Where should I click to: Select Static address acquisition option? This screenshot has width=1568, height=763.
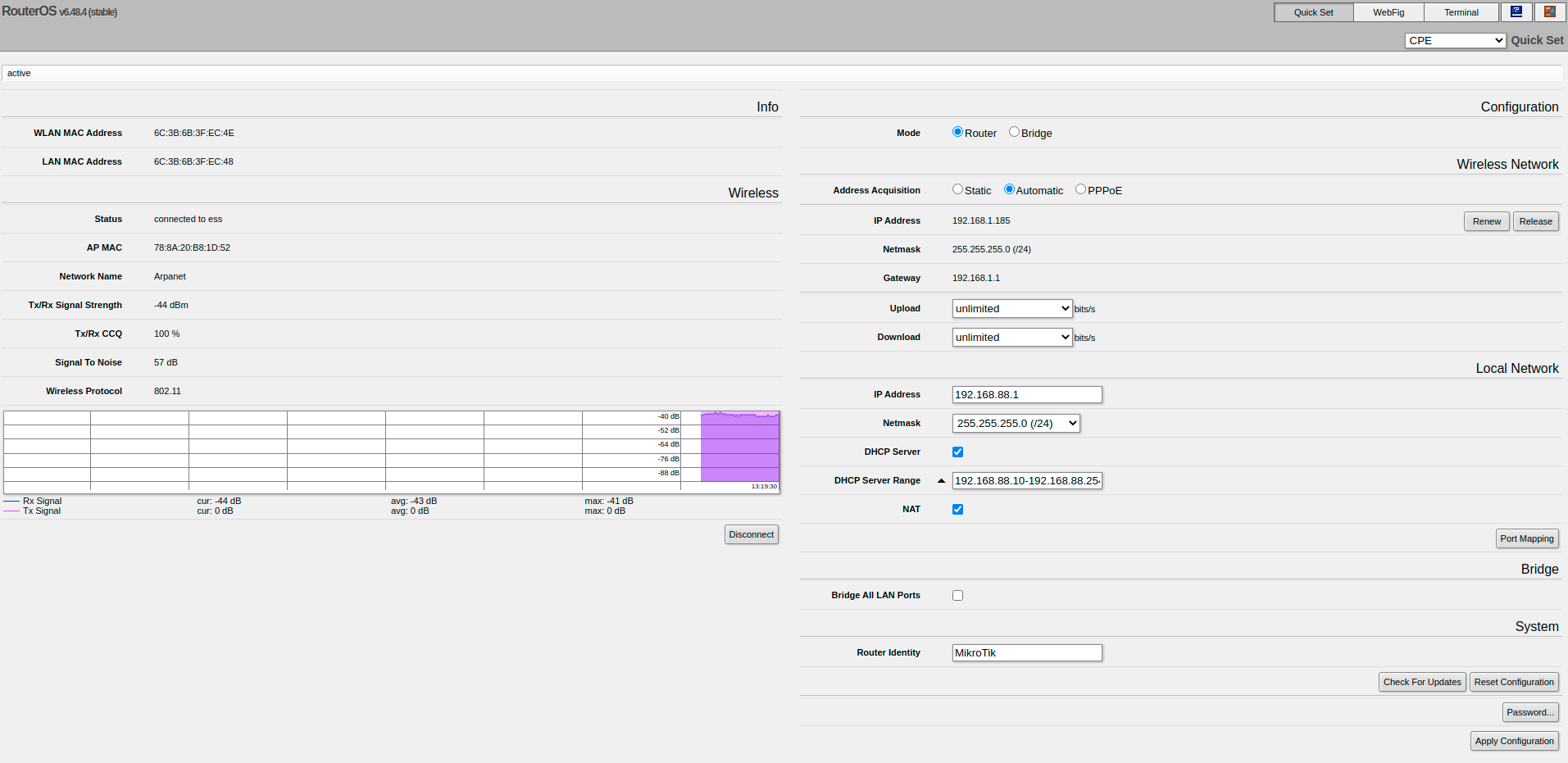click(957, 189)
